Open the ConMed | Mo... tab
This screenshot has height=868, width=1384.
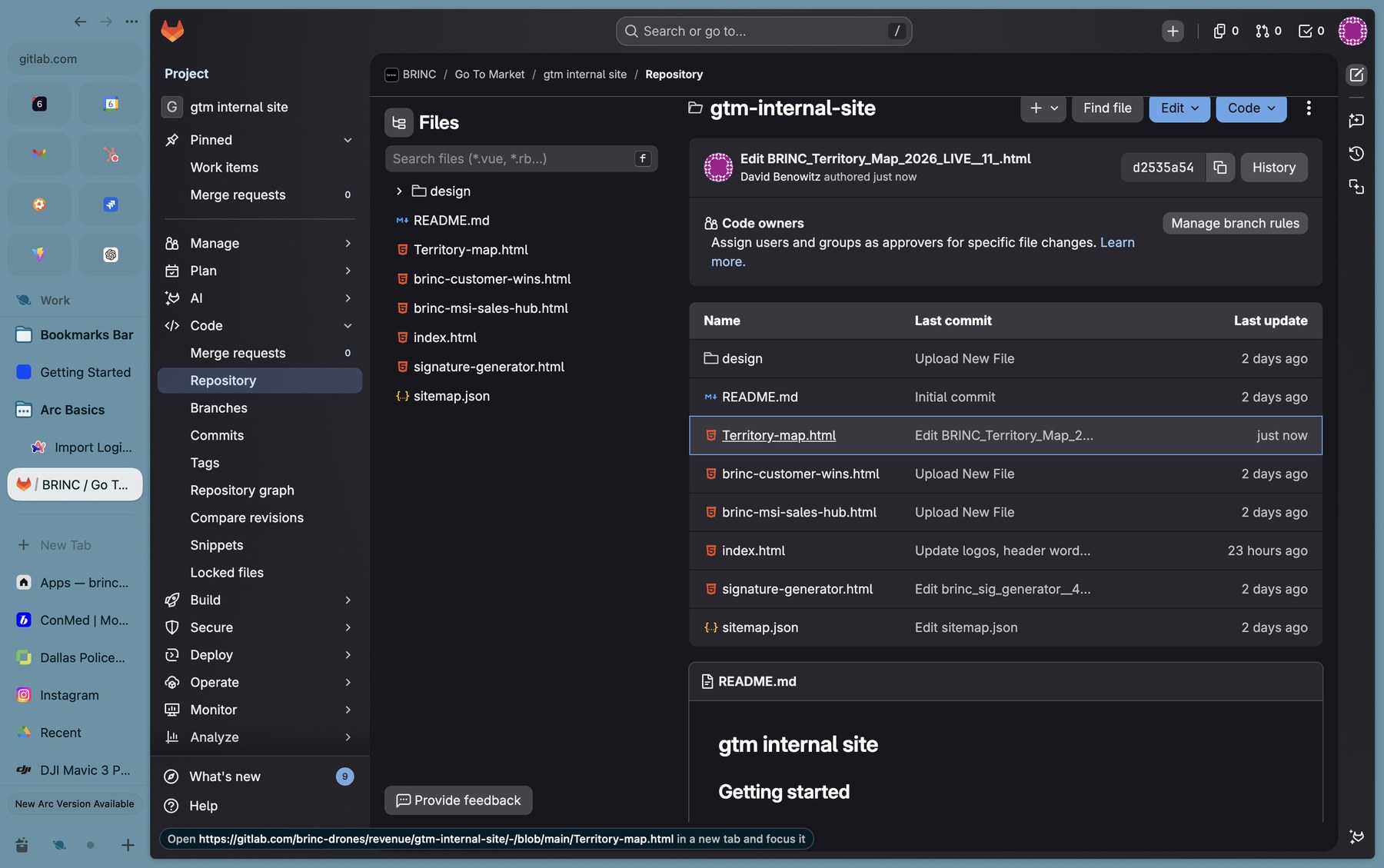[75, 620]
